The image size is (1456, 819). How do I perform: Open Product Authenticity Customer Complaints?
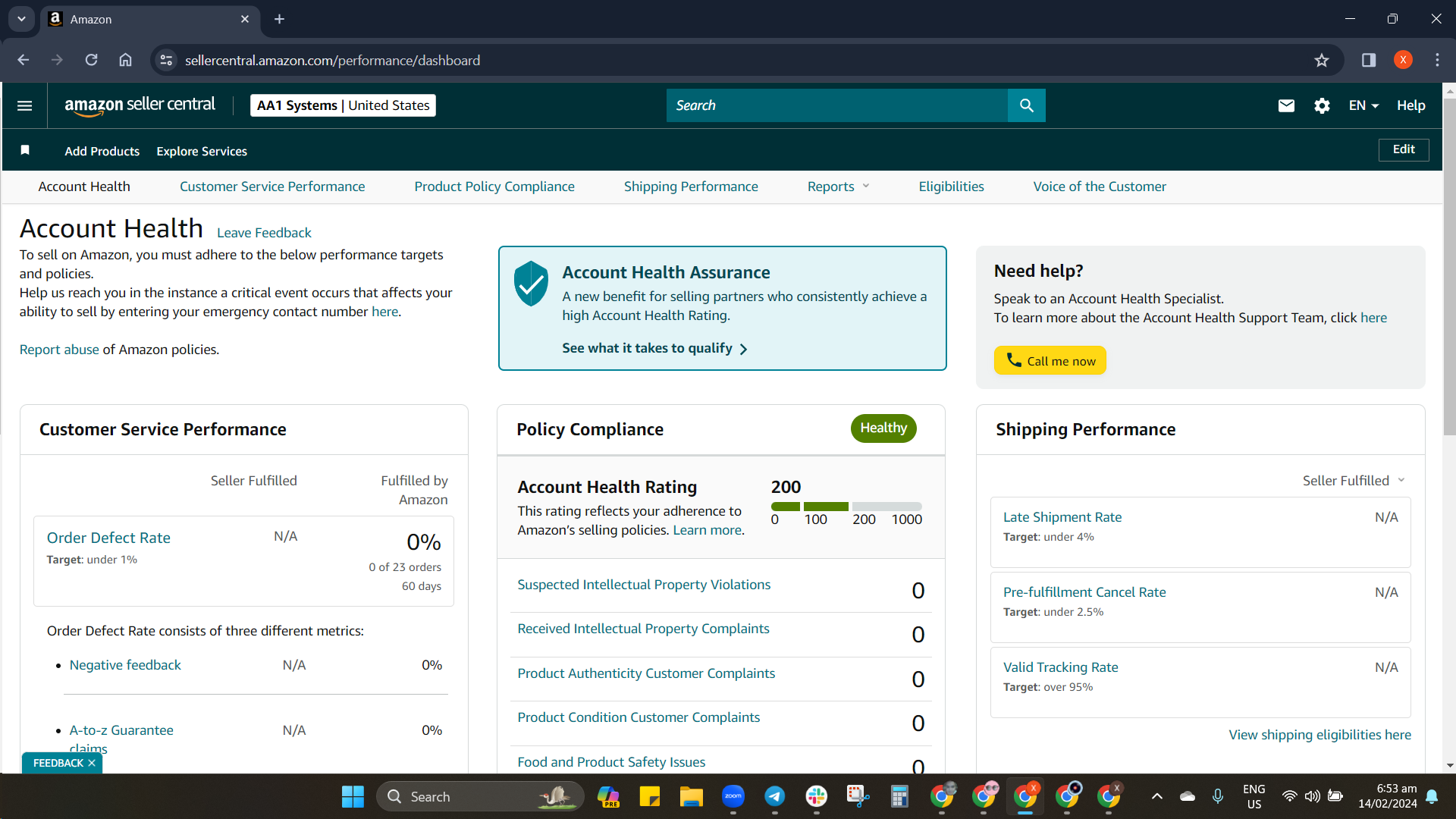point(646,673)
